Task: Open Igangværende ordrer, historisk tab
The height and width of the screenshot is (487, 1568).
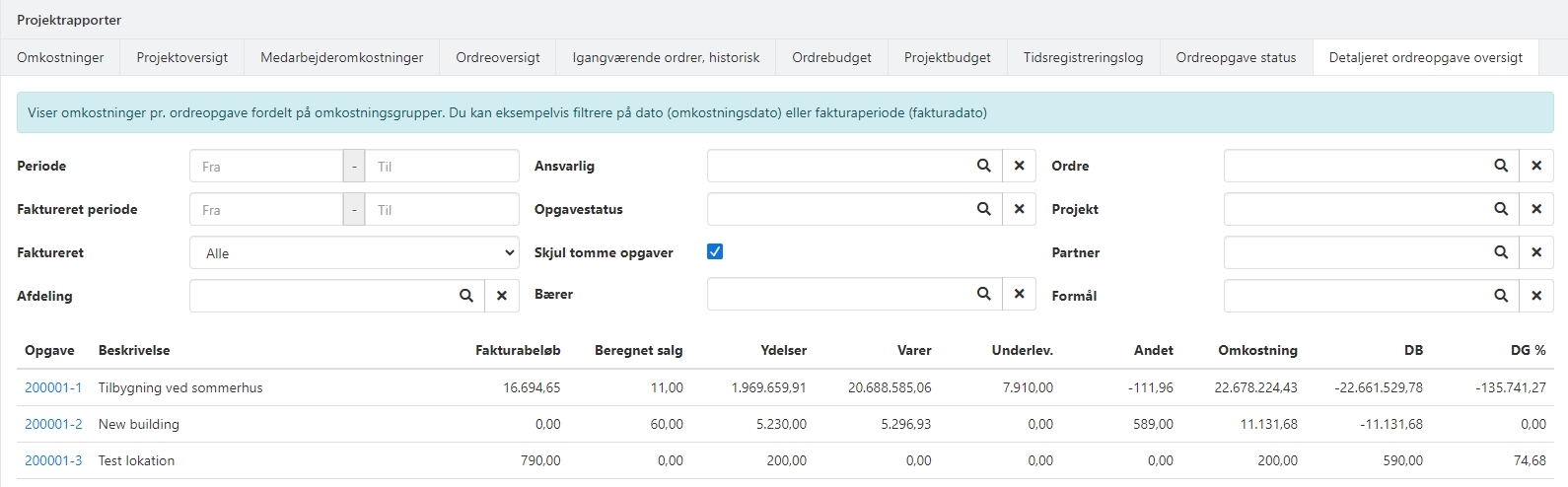Action: point(667,57)
